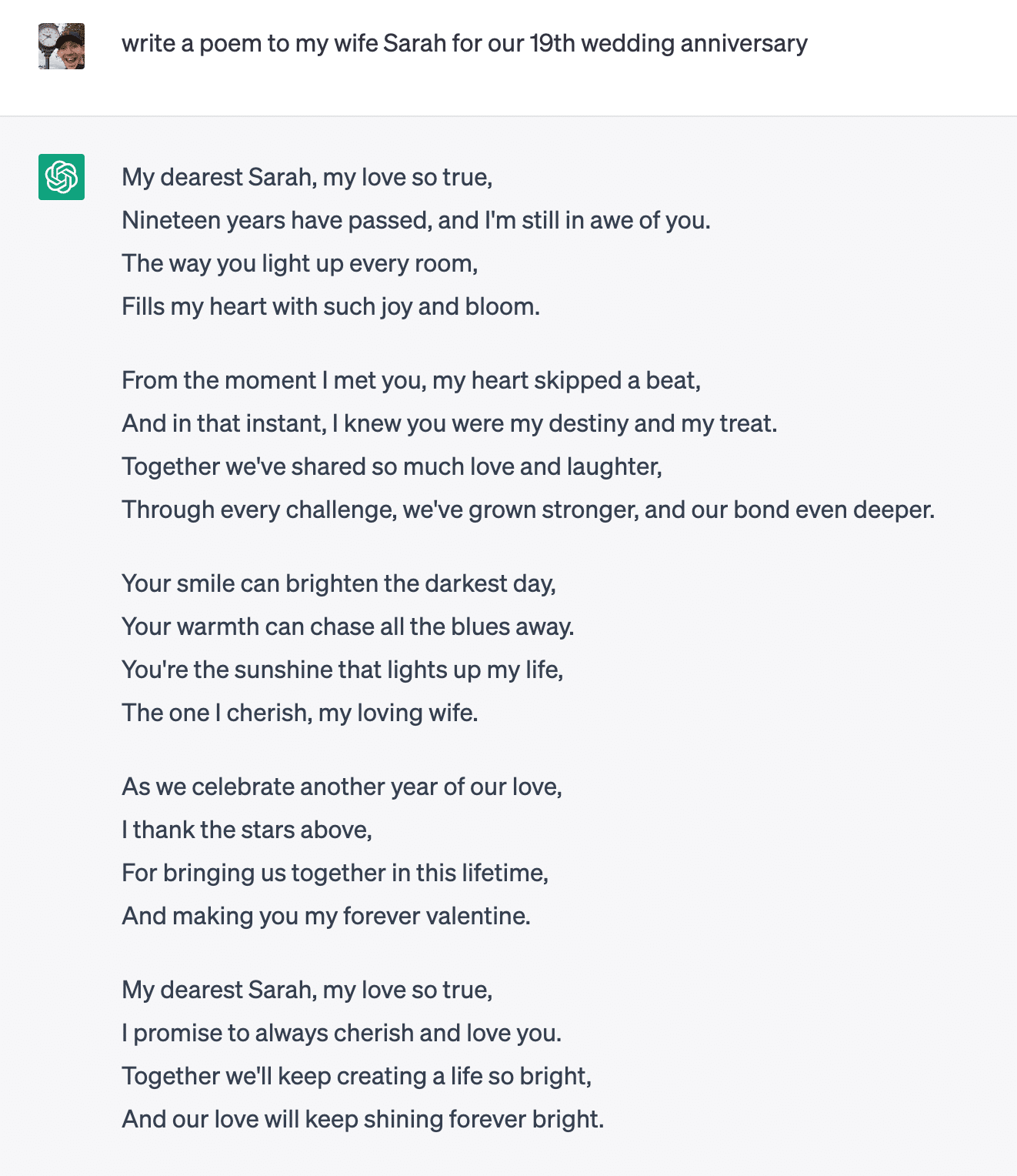Click the line mentioning destiny and treat
Viewport: 1017px width, 1176px height.
450,423
